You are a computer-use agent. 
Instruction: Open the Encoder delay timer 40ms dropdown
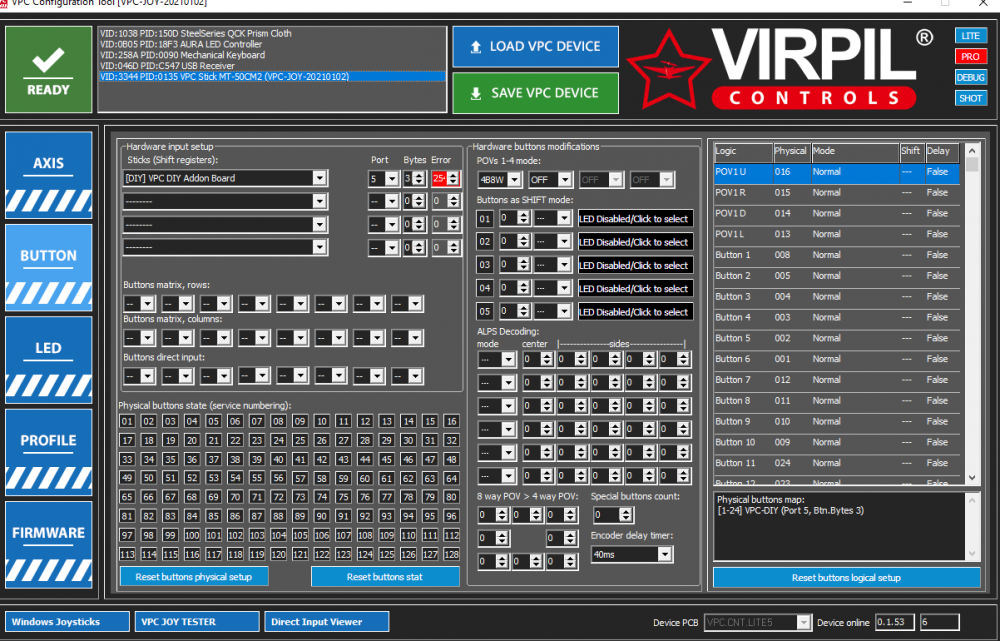tap(665, 554)
